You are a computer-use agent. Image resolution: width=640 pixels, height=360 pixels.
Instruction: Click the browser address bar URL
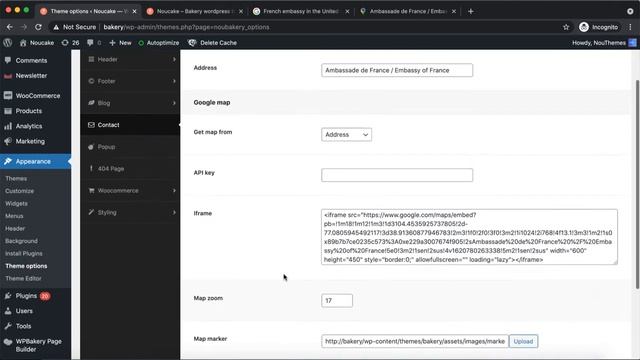click(x=186, y=27)
